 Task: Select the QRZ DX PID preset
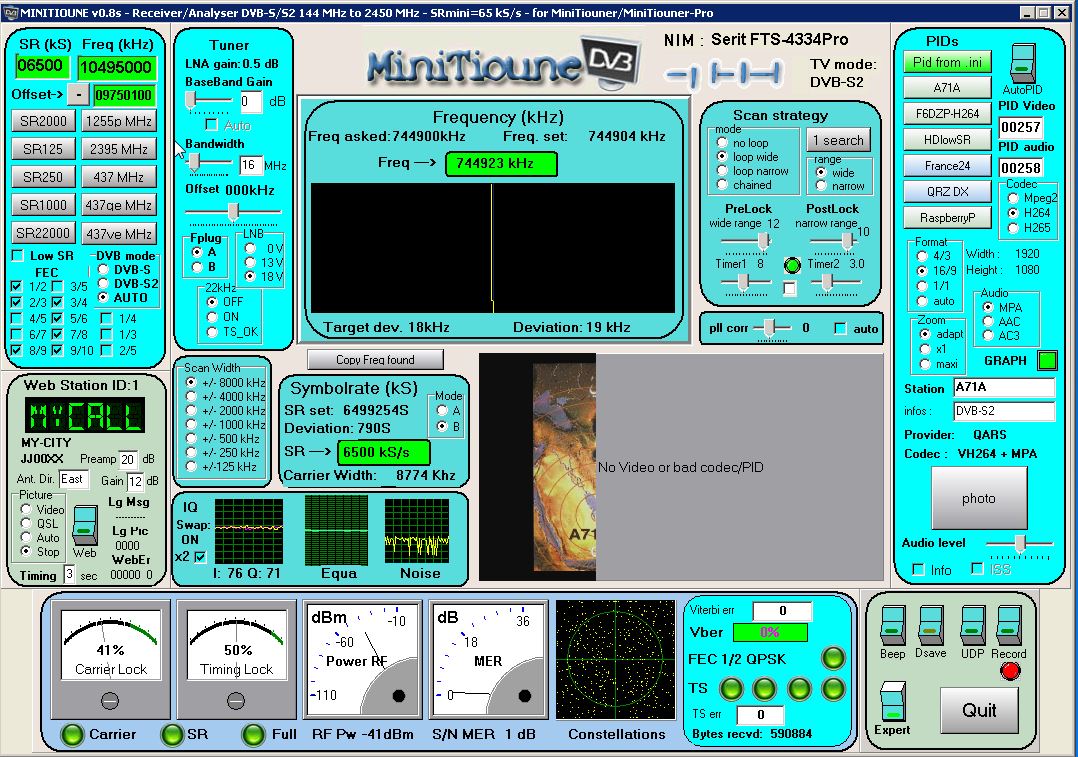click(x=947, y=192)
